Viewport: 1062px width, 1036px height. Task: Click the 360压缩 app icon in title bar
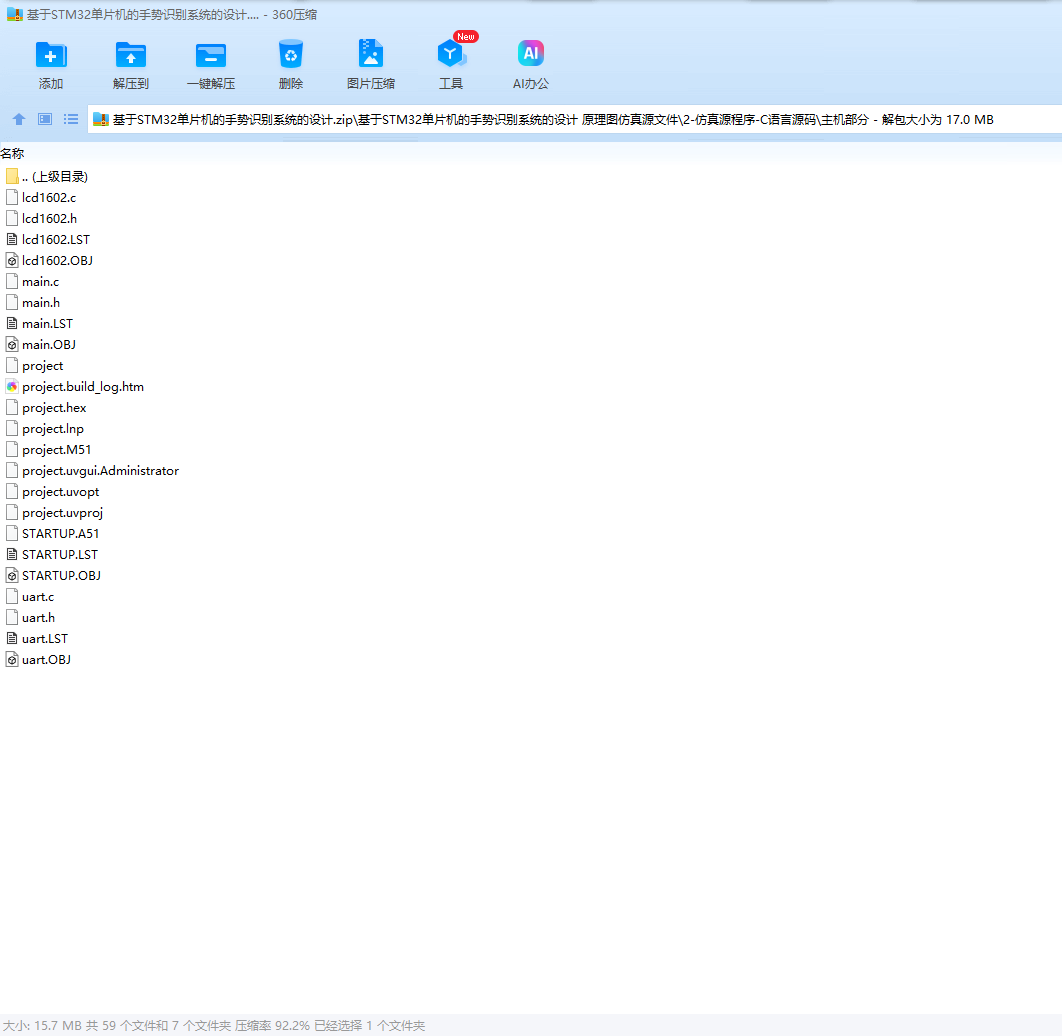click(x=14, y=14)
